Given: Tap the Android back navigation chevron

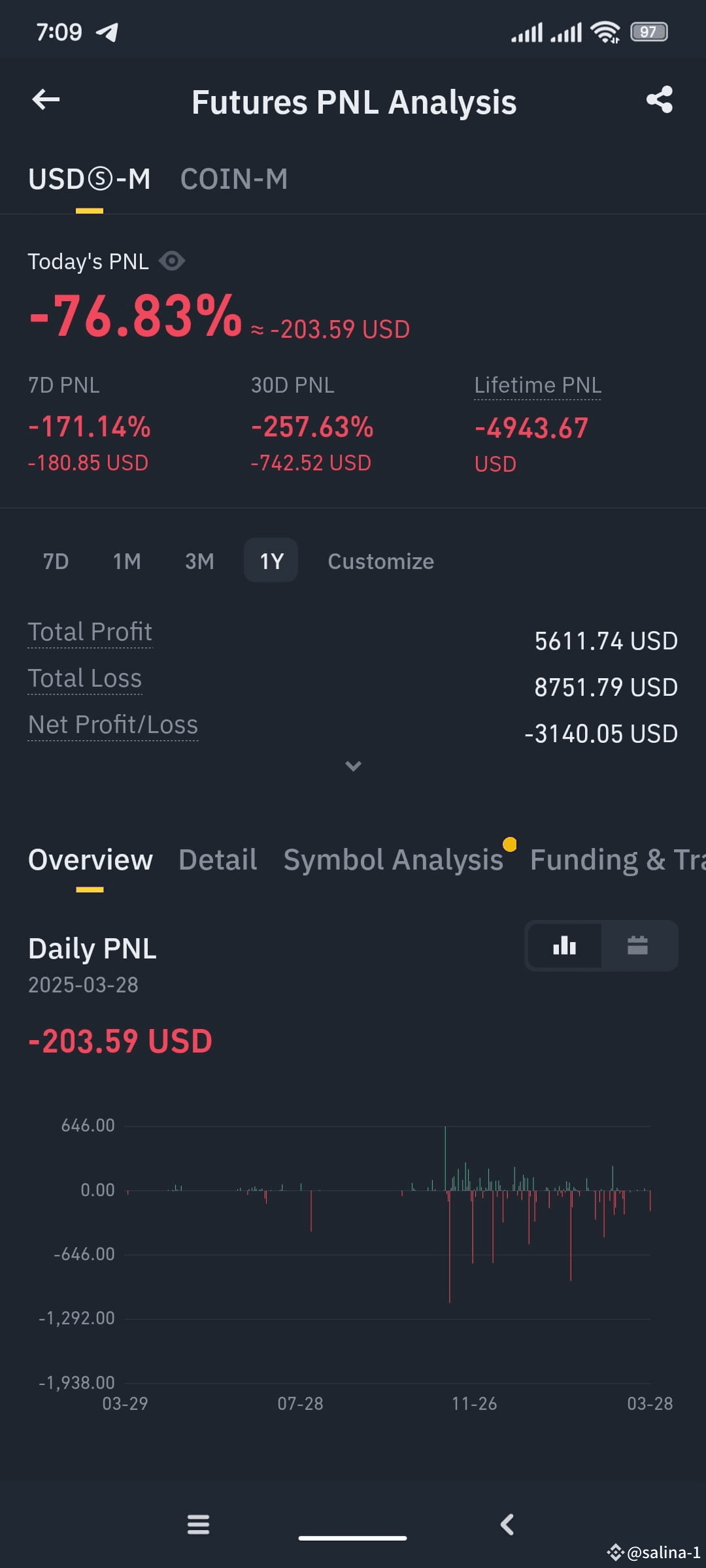Looking at the screenshot, I should (507, 1524).
